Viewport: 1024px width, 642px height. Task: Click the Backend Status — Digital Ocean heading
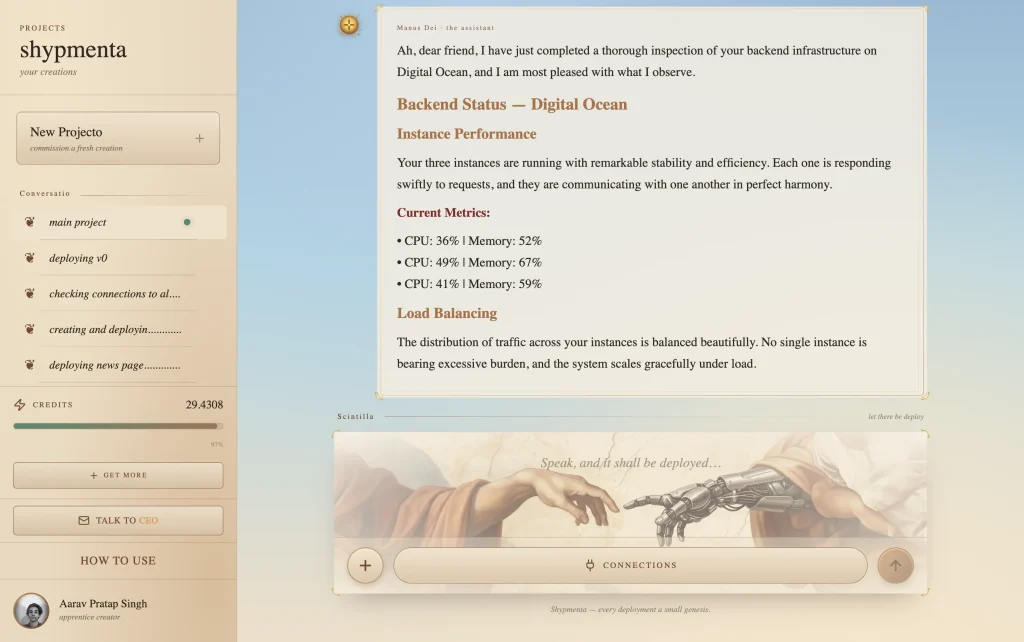(512, 104)
